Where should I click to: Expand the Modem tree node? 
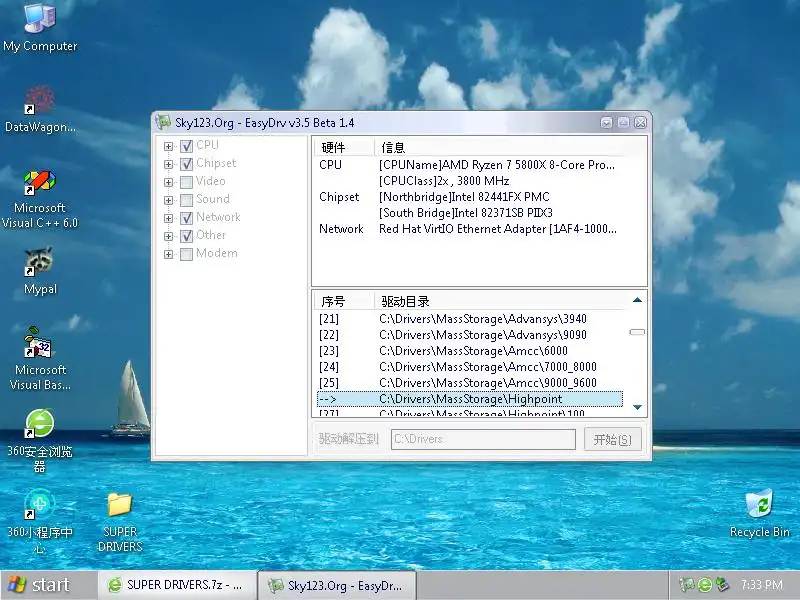[x=168, y=254]
